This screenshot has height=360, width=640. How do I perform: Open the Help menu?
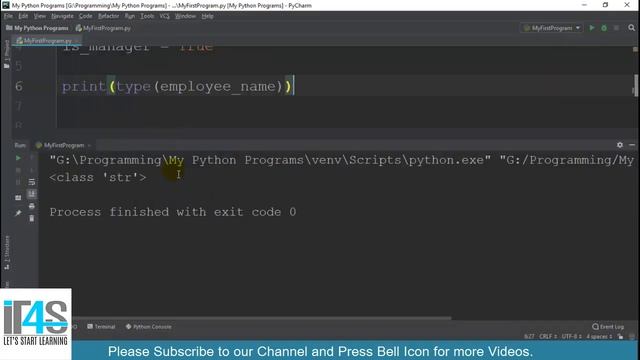coord(207,16)
